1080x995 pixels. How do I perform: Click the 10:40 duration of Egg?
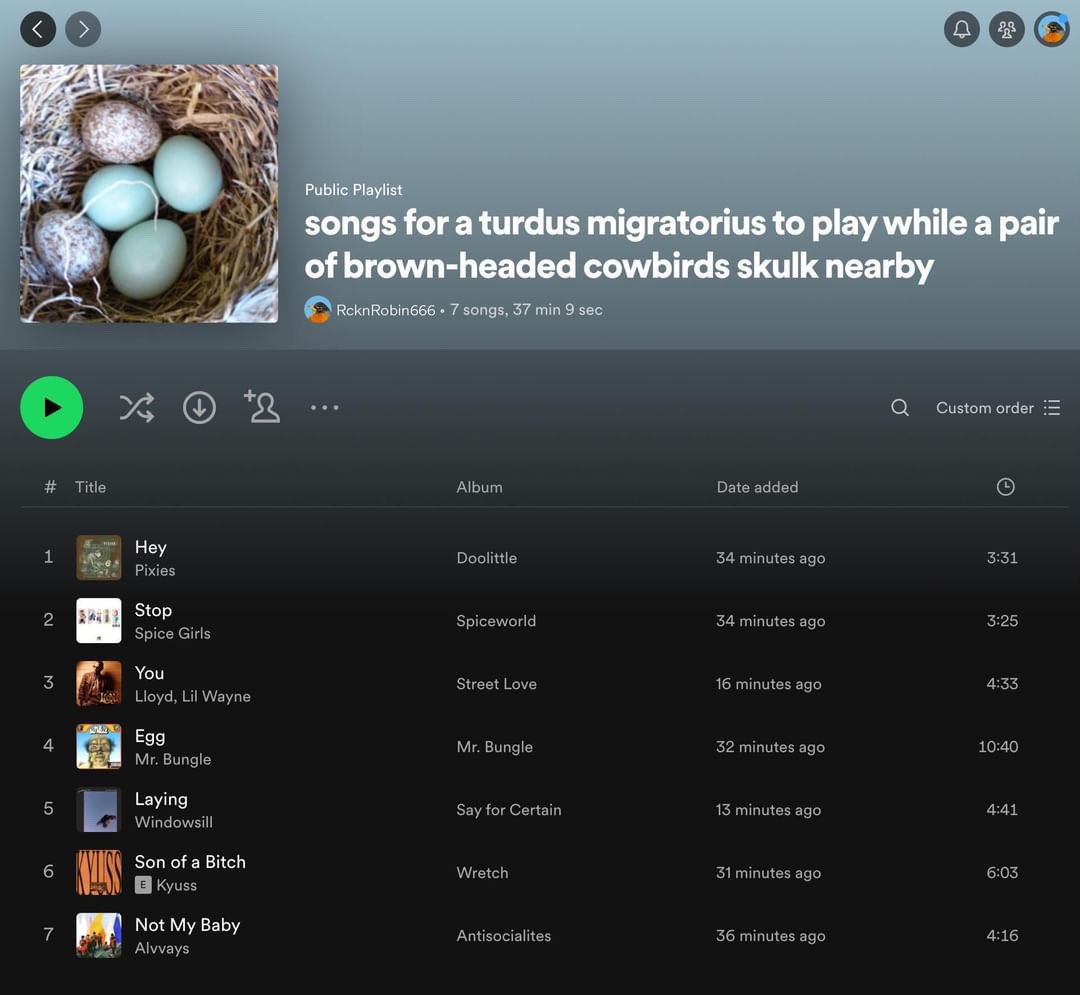998,746
